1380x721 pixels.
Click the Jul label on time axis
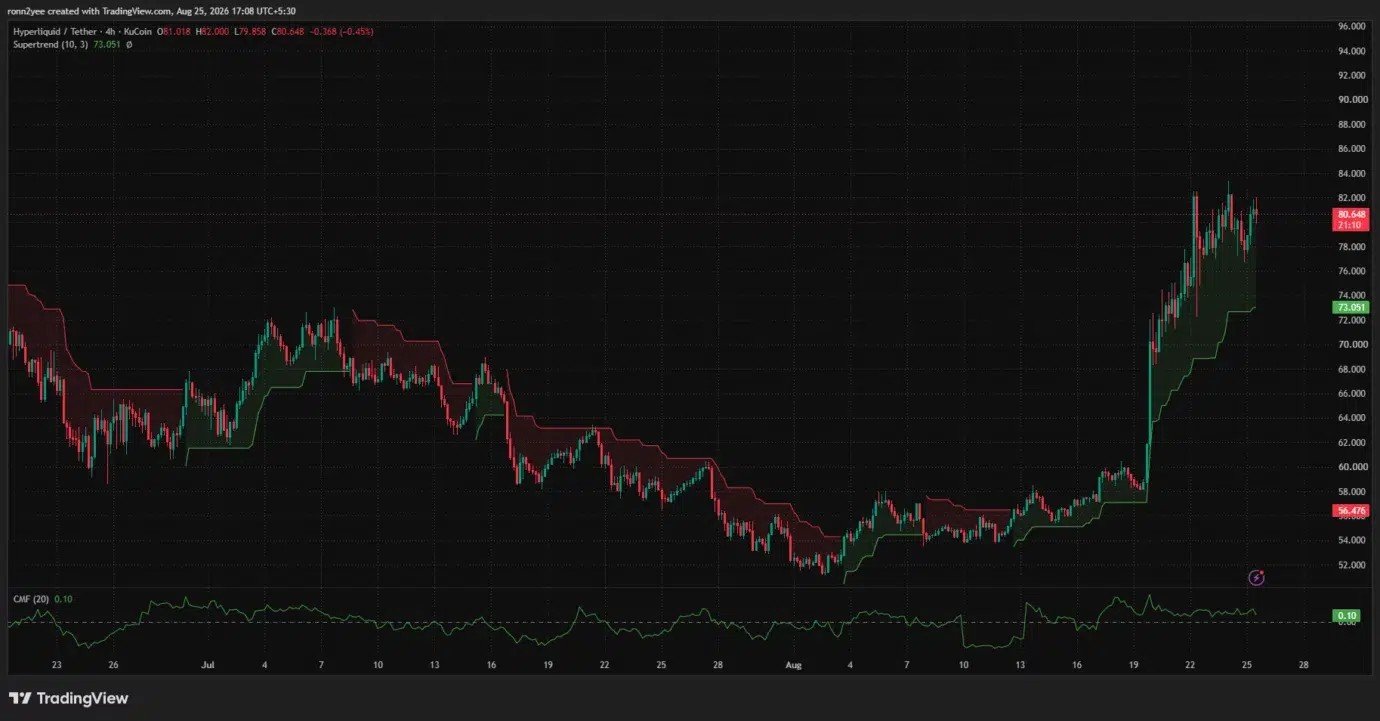[x=207, y=664]
